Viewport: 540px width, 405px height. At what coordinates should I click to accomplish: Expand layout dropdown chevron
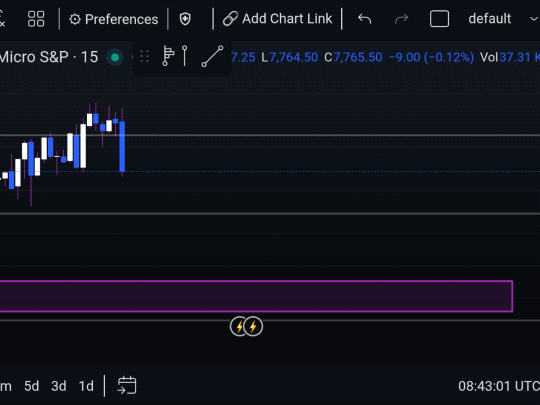(534, 19)
